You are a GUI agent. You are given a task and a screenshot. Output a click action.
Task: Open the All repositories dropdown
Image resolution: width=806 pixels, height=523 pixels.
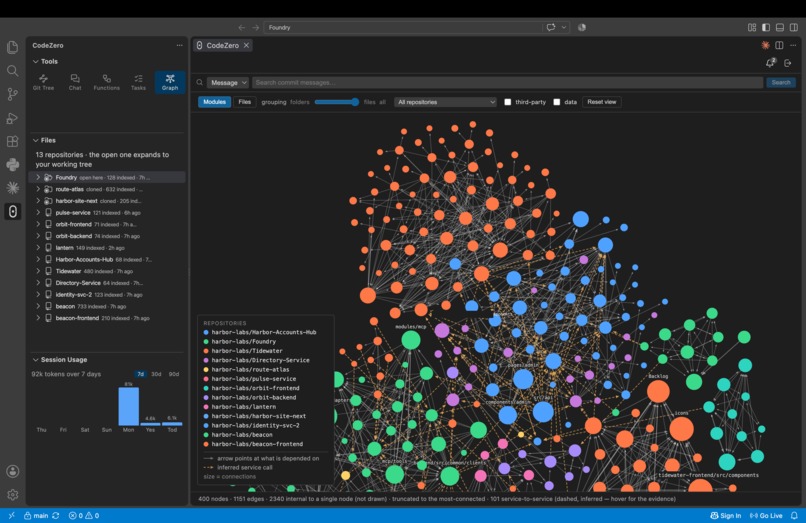pos(445,102)
